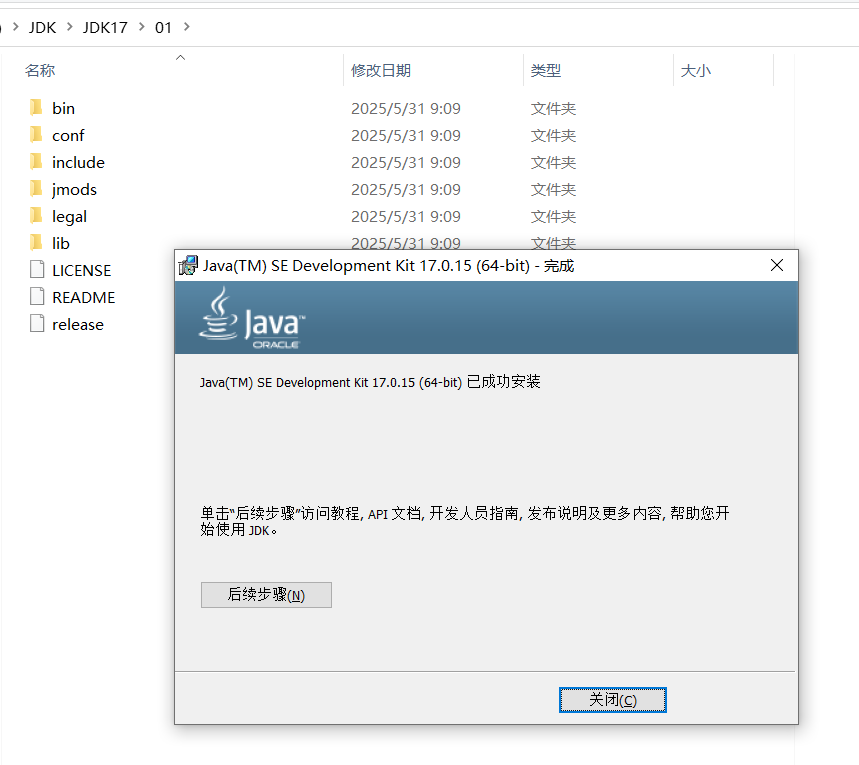Click the modified date of conf folder
This screenshot has height=765, width=859.
(x=406, y=135)
